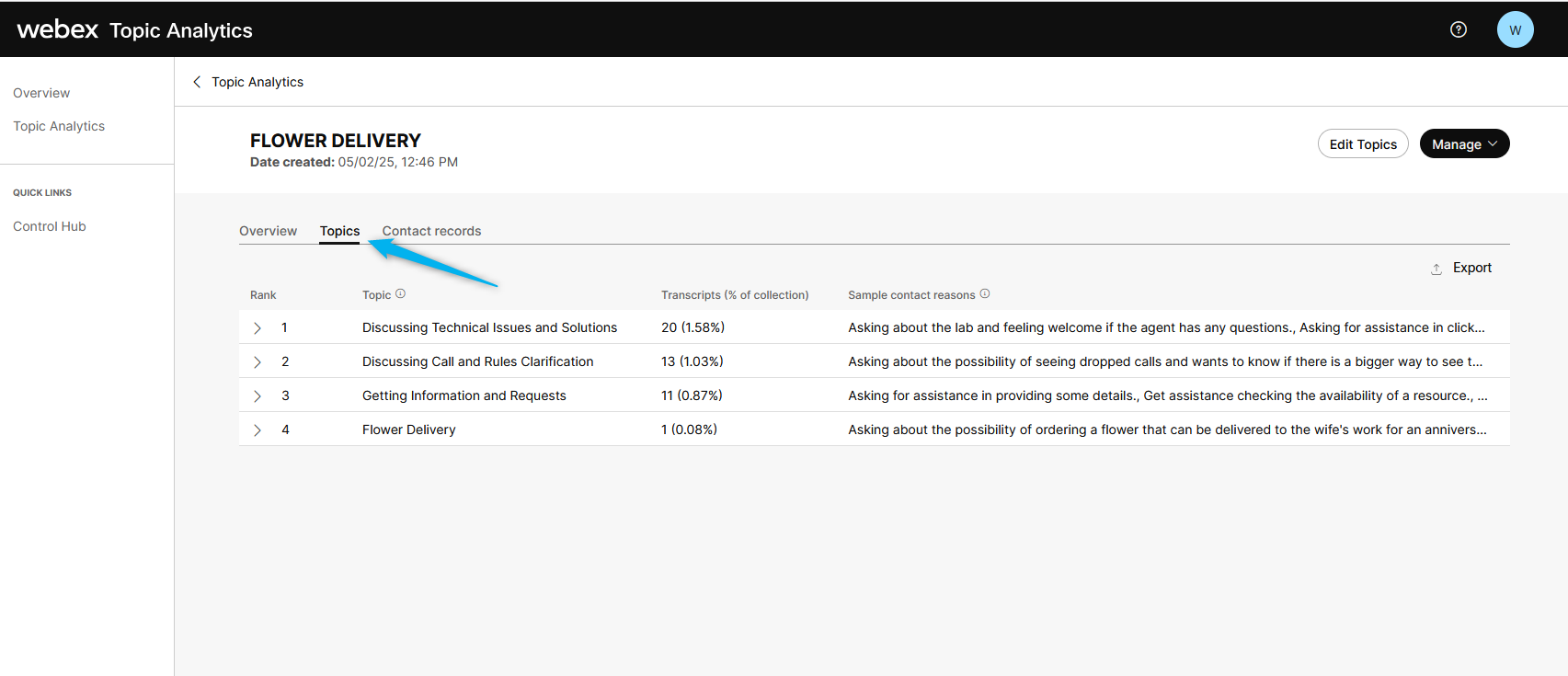Click the Export upload icon
The image size is (1568, 676).
(x=1436, y=269)
